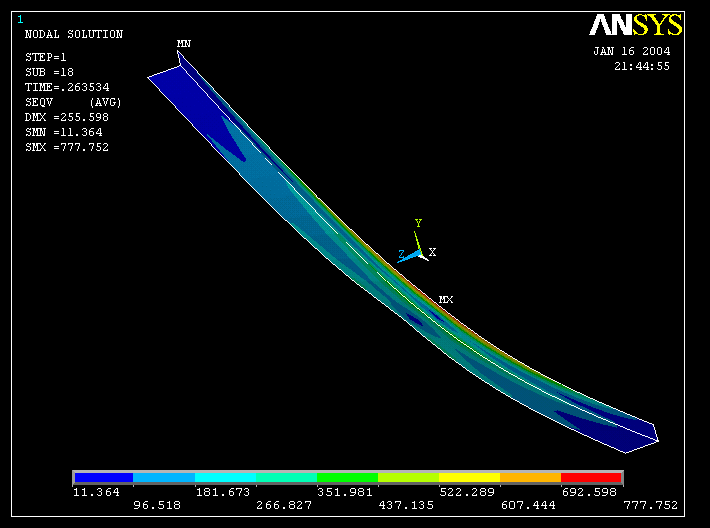Click the window number 1 label
Viewport: 710px width, 528px height.
coord(20,19)
